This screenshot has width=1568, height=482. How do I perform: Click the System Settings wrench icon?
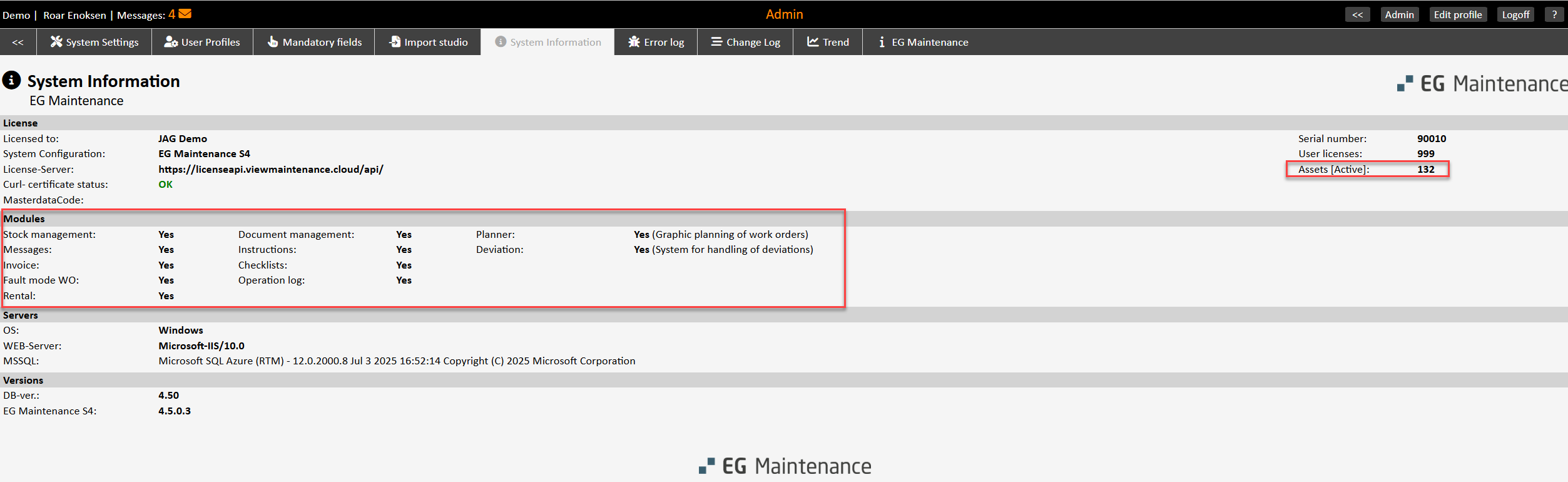[x=56, y=42]
